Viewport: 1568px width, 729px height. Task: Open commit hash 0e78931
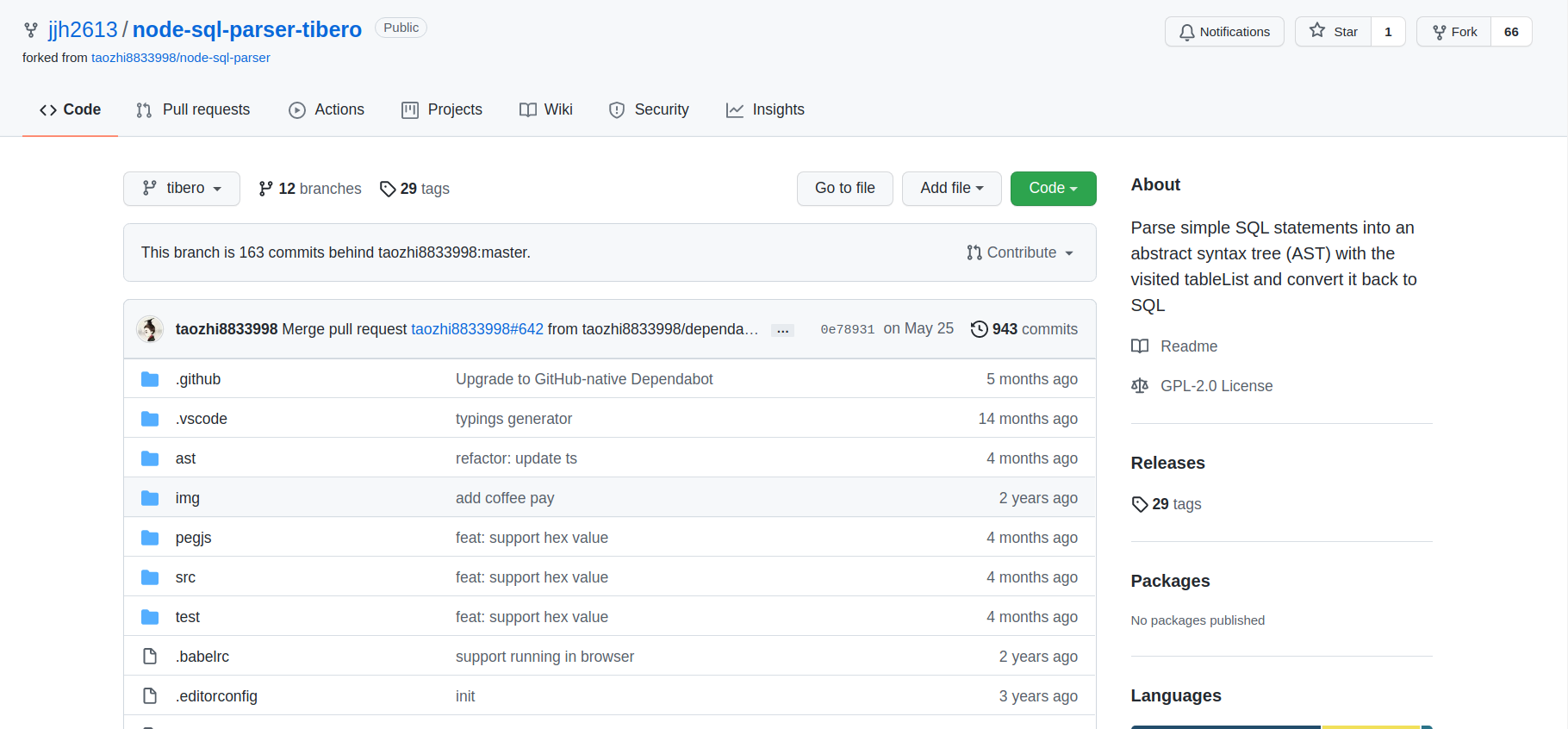click(847, 329)
